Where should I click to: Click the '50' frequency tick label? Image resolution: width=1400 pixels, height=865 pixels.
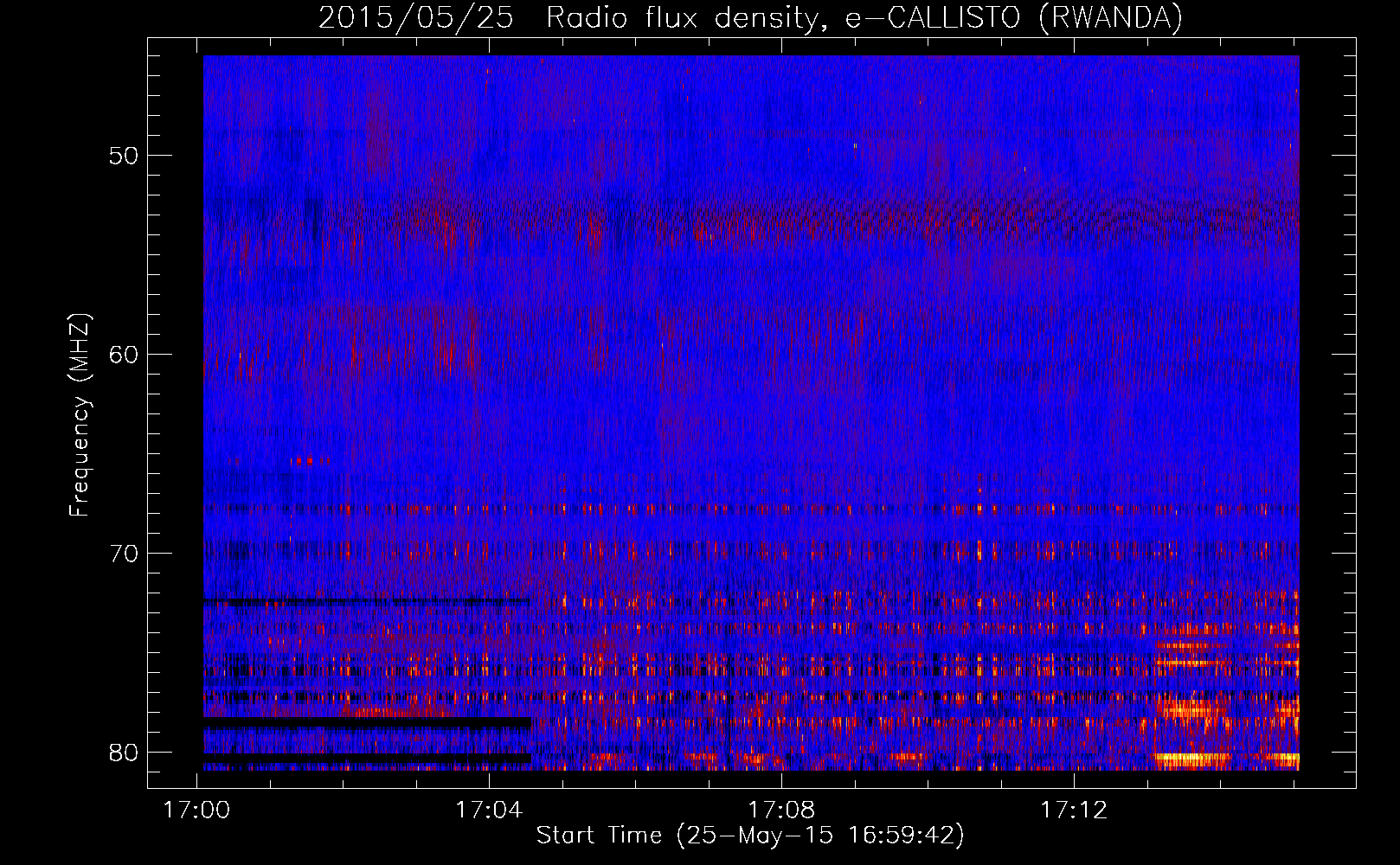click(x=124, y=156)
